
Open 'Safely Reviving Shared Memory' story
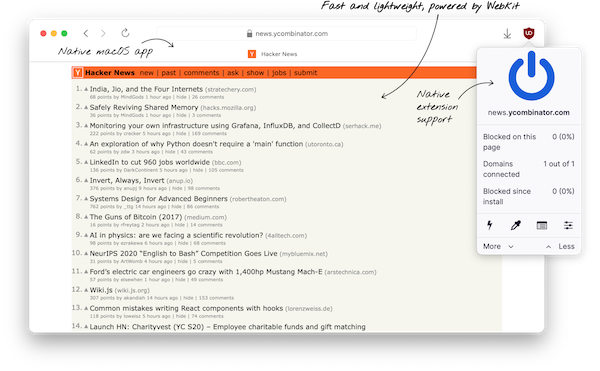tap(144, 107)
